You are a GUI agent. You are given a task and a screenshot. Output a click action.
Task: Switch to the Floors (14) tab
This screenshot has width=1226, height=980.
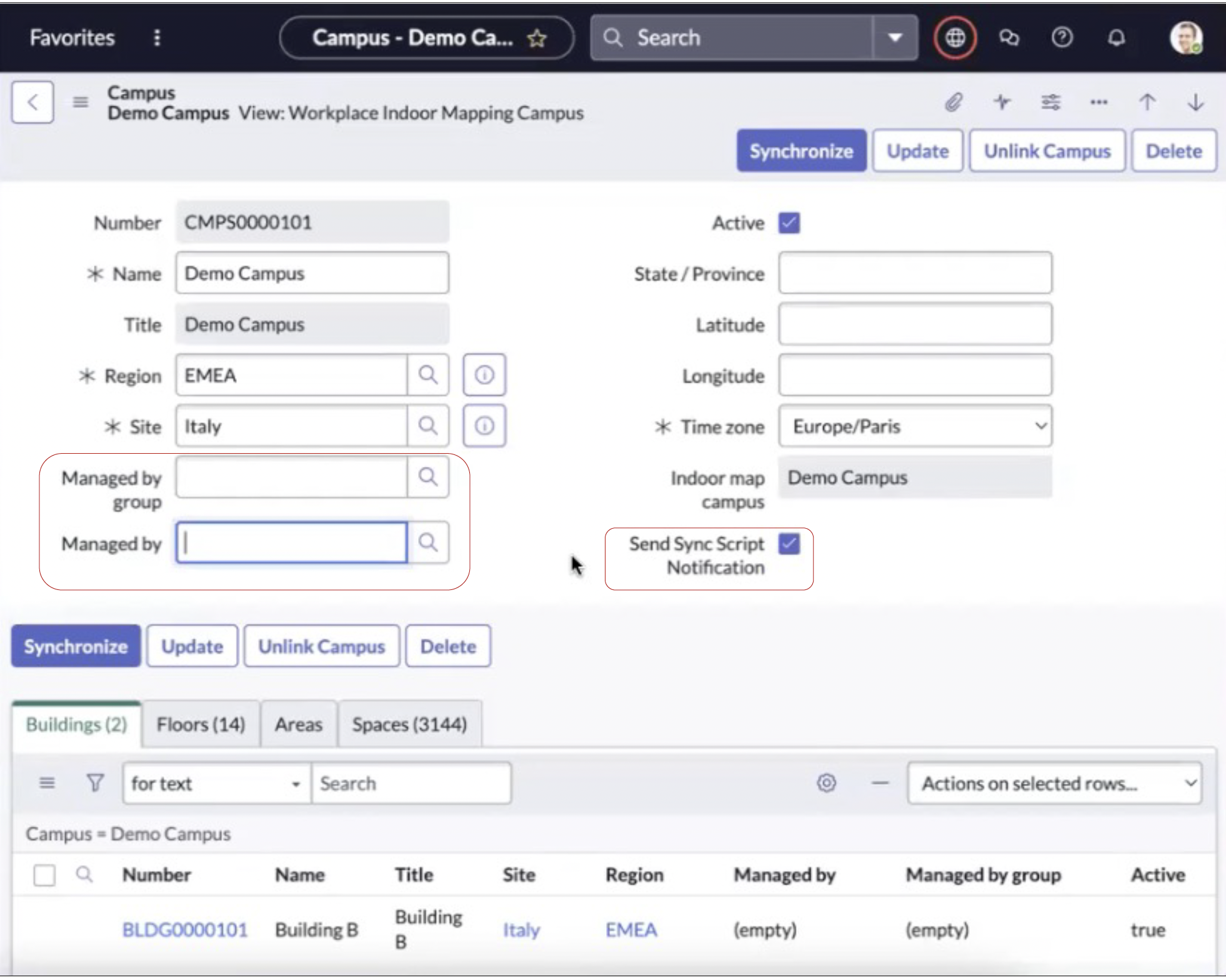click(x=201, y=724)
